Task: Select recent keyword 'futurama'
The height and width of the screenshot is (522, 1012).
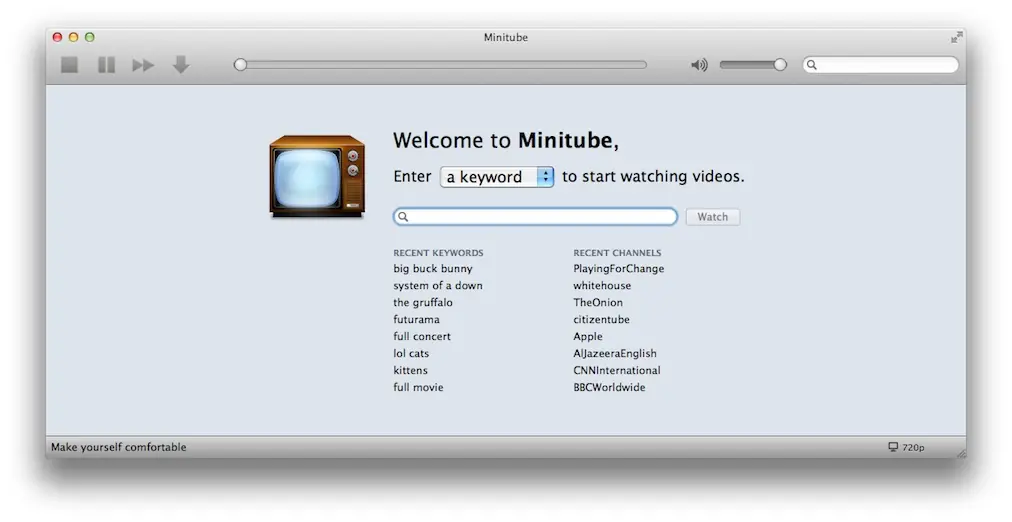Action: pos(416,319)
